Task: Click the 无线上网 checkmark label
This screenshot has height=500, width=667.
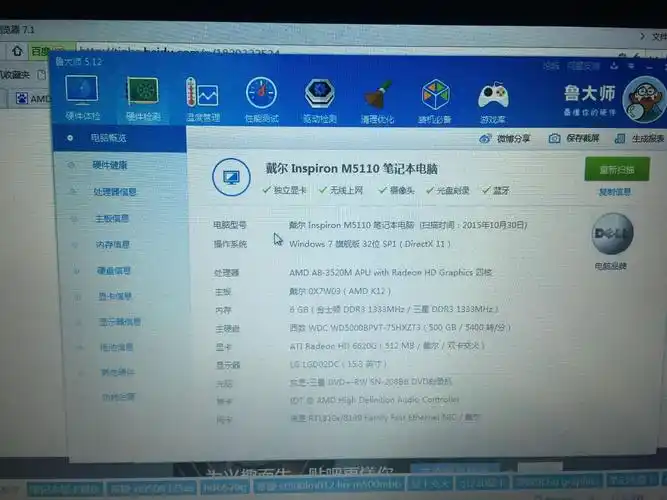Action: click(x=341, y=190)
